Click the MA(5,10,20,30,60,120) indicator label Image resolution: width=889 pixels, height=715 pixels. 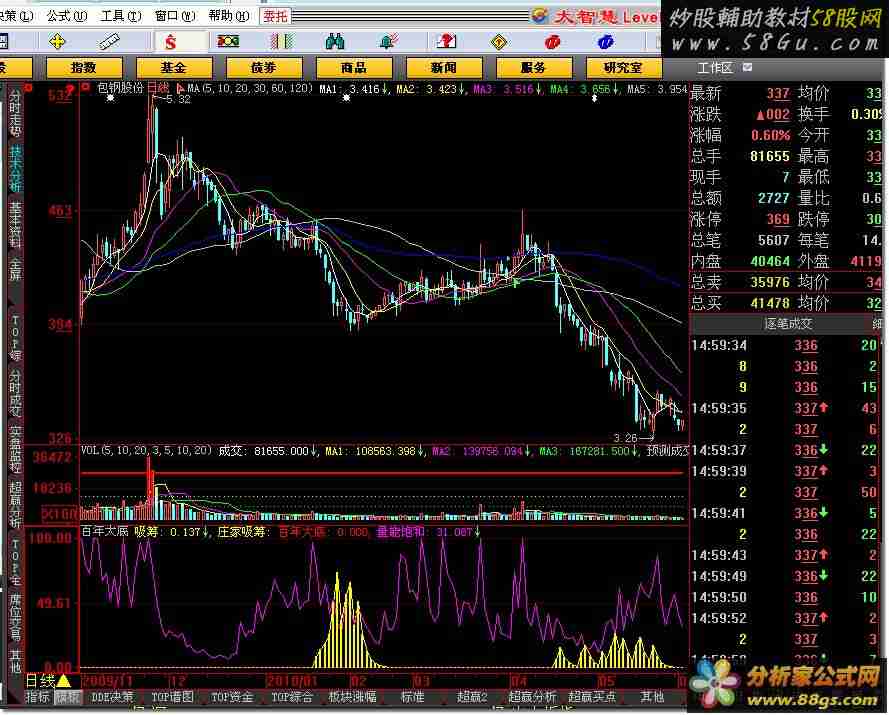[x=250, y=88]
